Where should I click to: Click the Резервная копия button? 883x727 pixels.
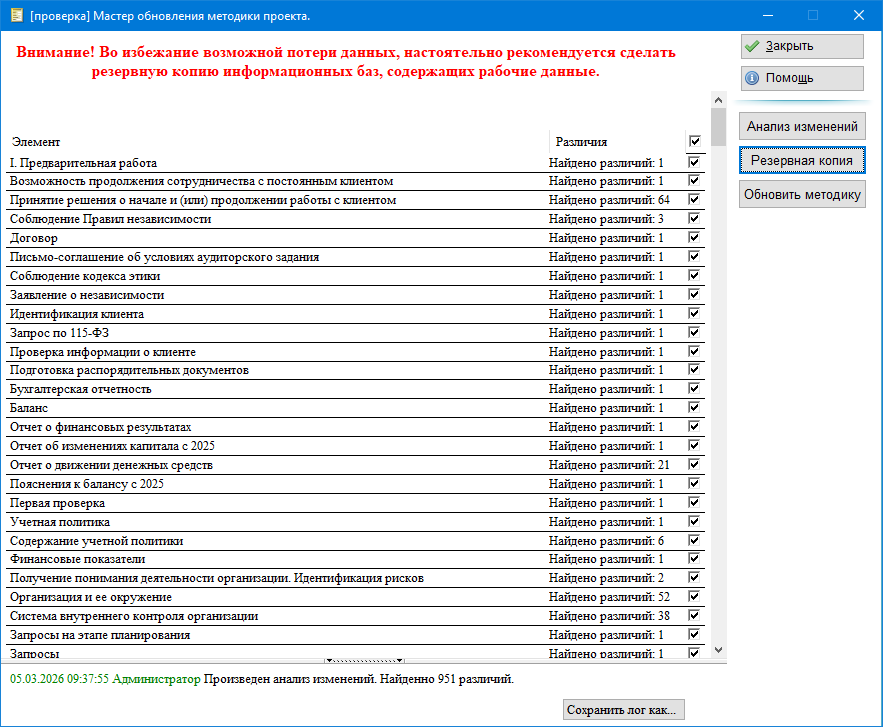(801, 160)
